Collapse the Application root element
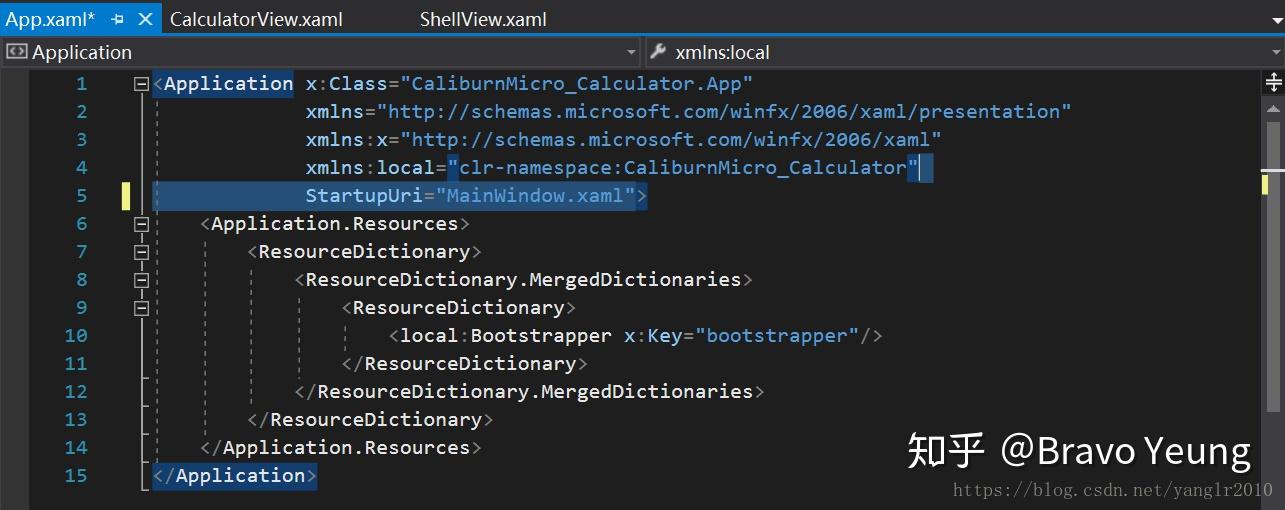1285x510 pixels. [141, 84]
